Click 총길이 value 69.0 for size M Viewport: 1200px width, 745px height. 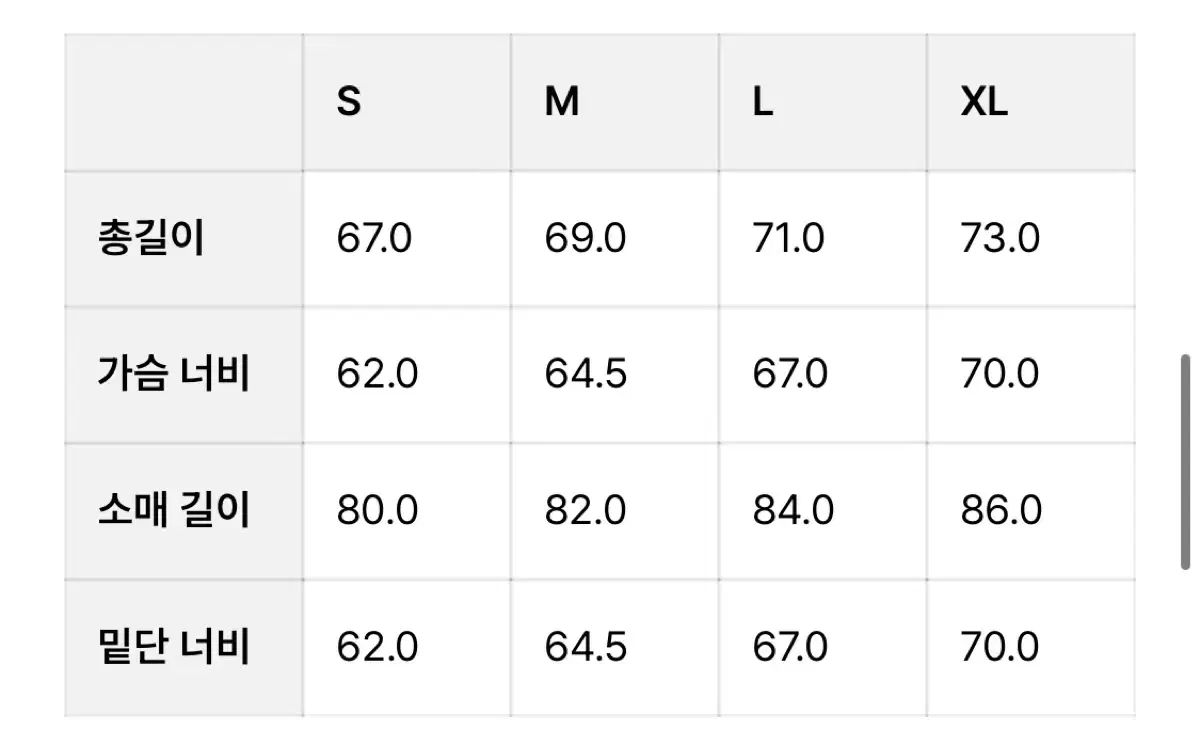point(585,239)
